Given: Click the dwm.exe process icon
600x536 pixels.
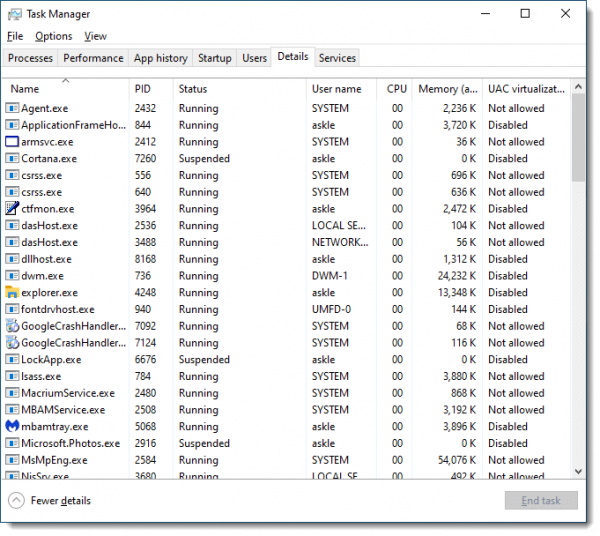Looking at the screenshot, I should tap(12, 276).
